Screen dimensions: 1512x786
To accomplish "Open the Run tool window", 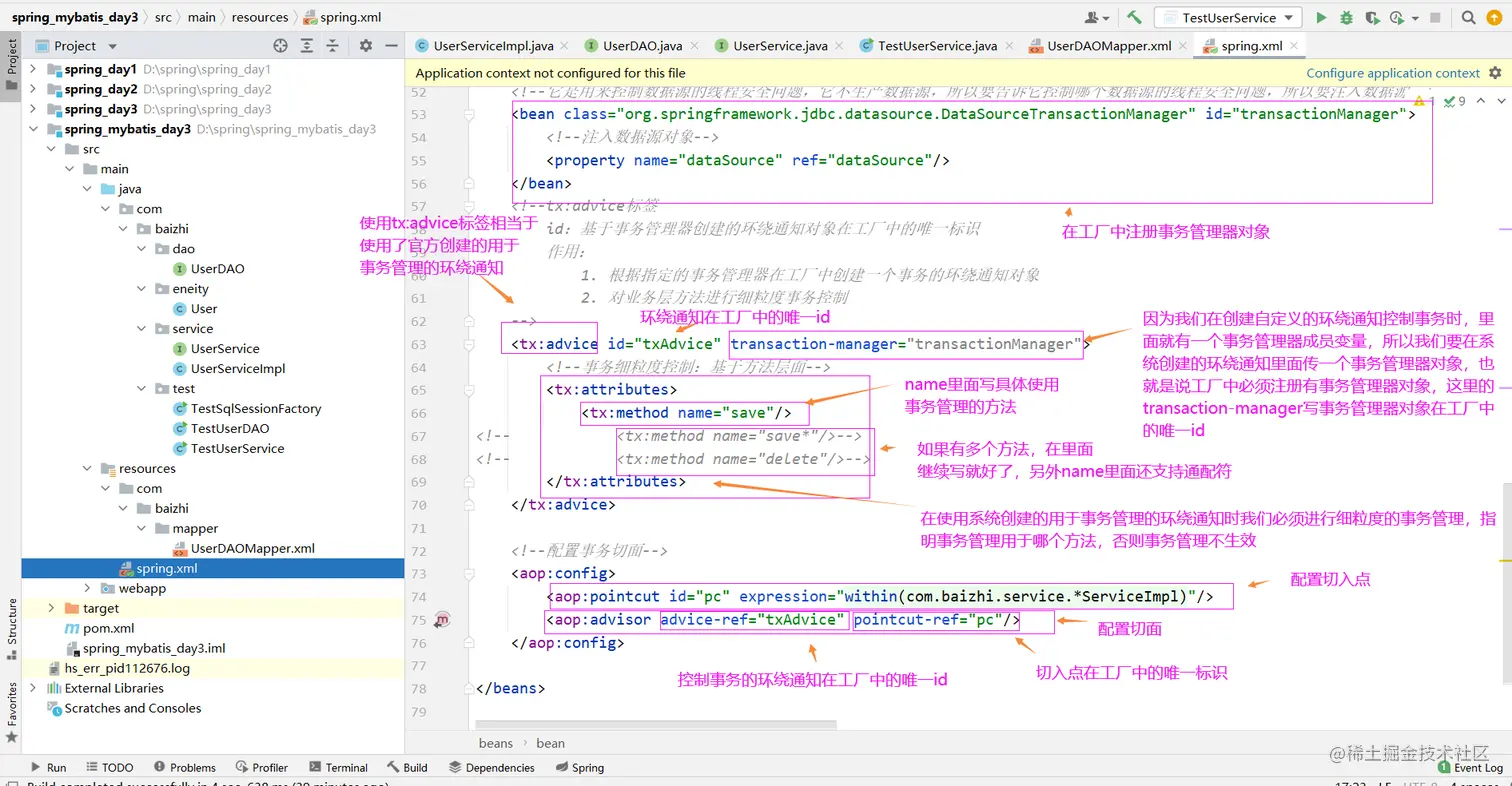I will (x=48, y=767).
